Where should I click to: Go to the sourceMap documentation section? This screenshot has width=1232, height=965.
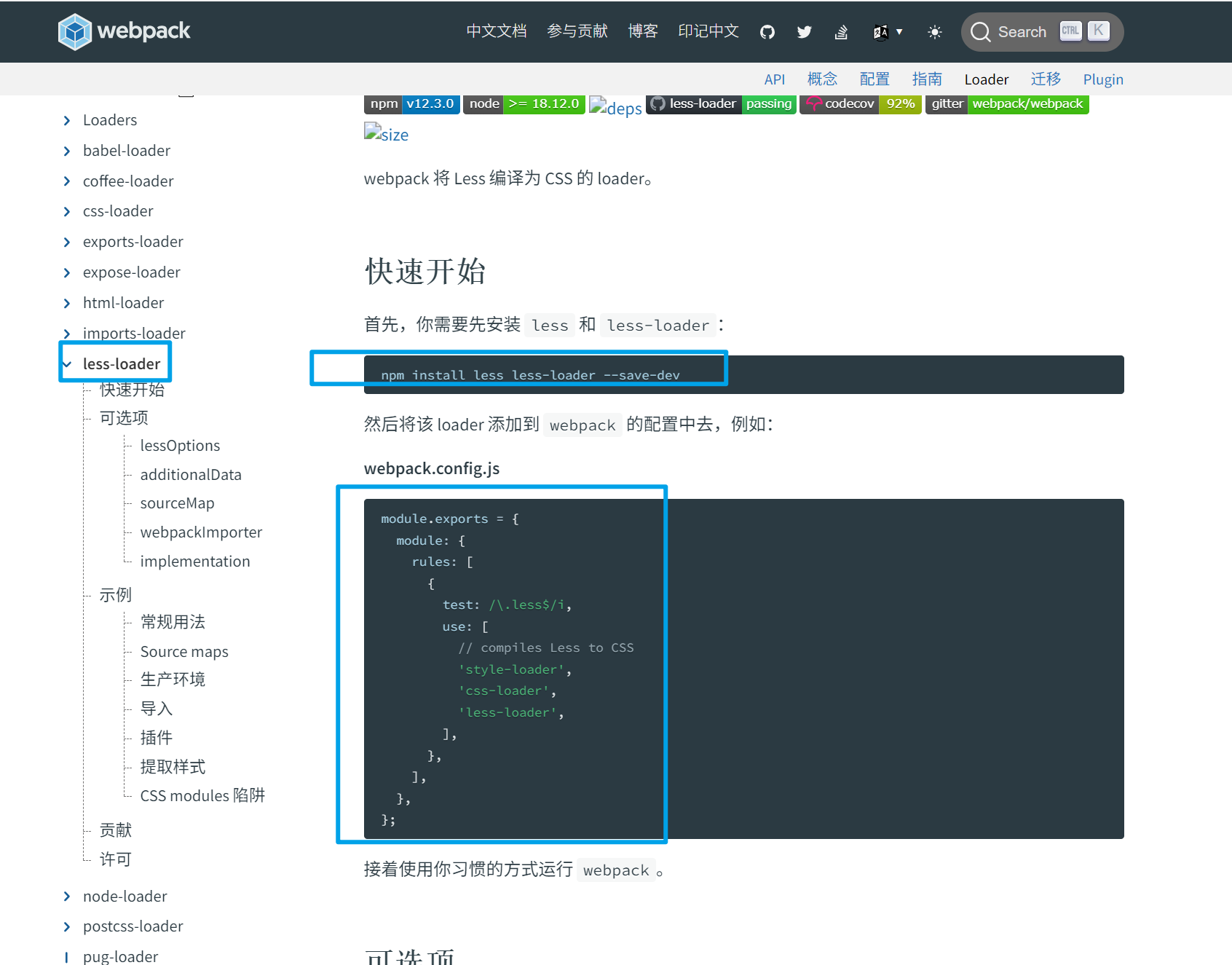pyautogui.click(x=177, y=503)
